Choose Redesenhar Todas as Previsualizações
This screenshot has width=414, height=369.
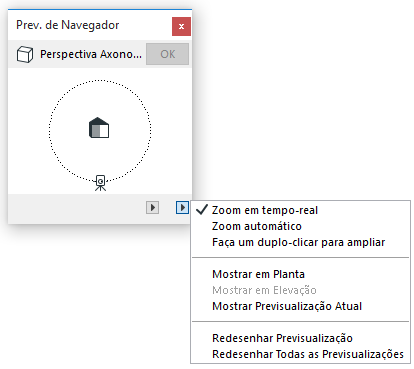point(300,354)
